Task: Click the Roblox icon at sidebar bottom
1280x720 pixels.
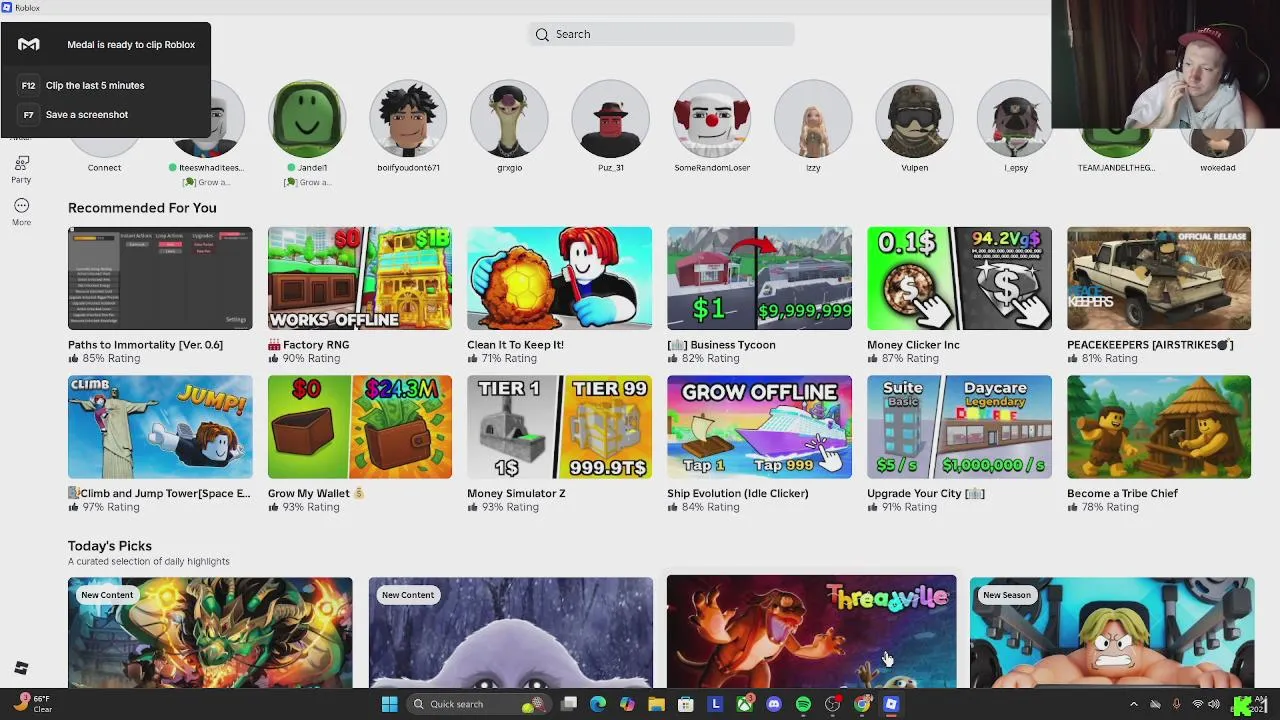Action: coord(21,668)
